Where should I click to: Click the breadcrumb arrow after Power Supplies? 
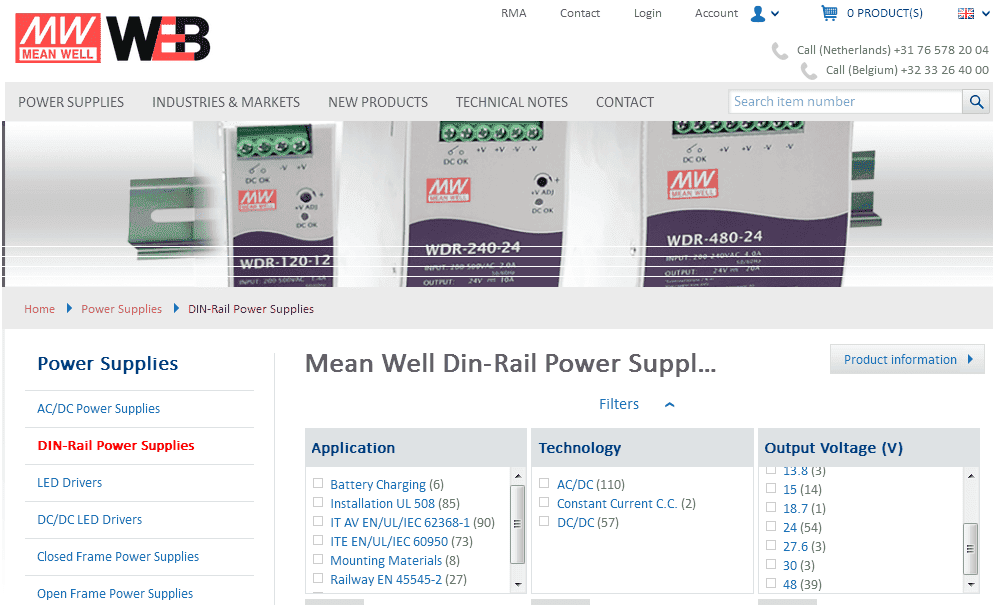pyautogui.click(x=176, y=308)
